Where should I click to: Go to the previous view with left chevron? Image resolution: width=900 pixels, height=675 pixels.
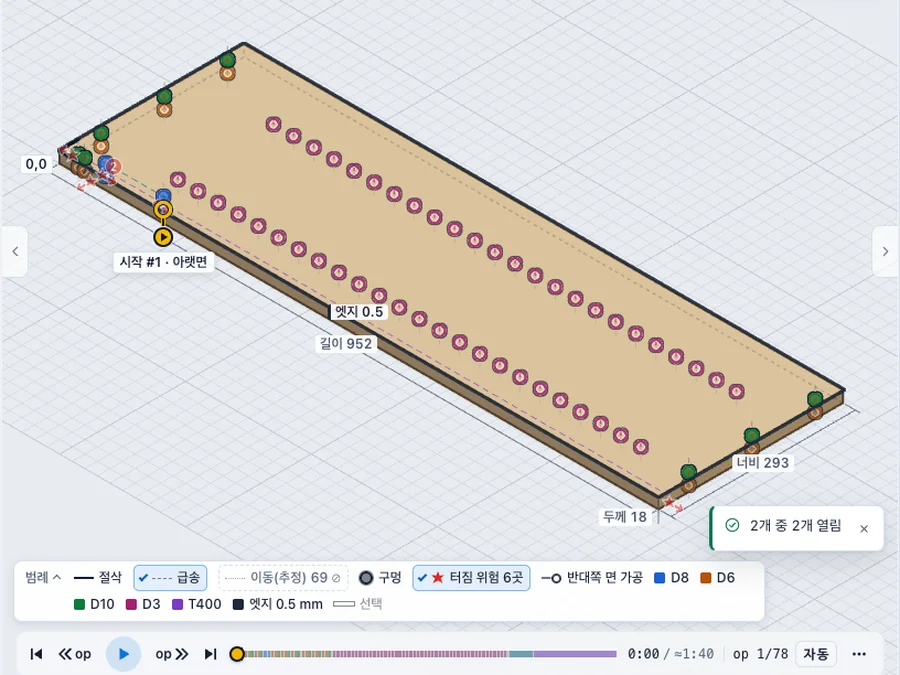click(15, 251)
